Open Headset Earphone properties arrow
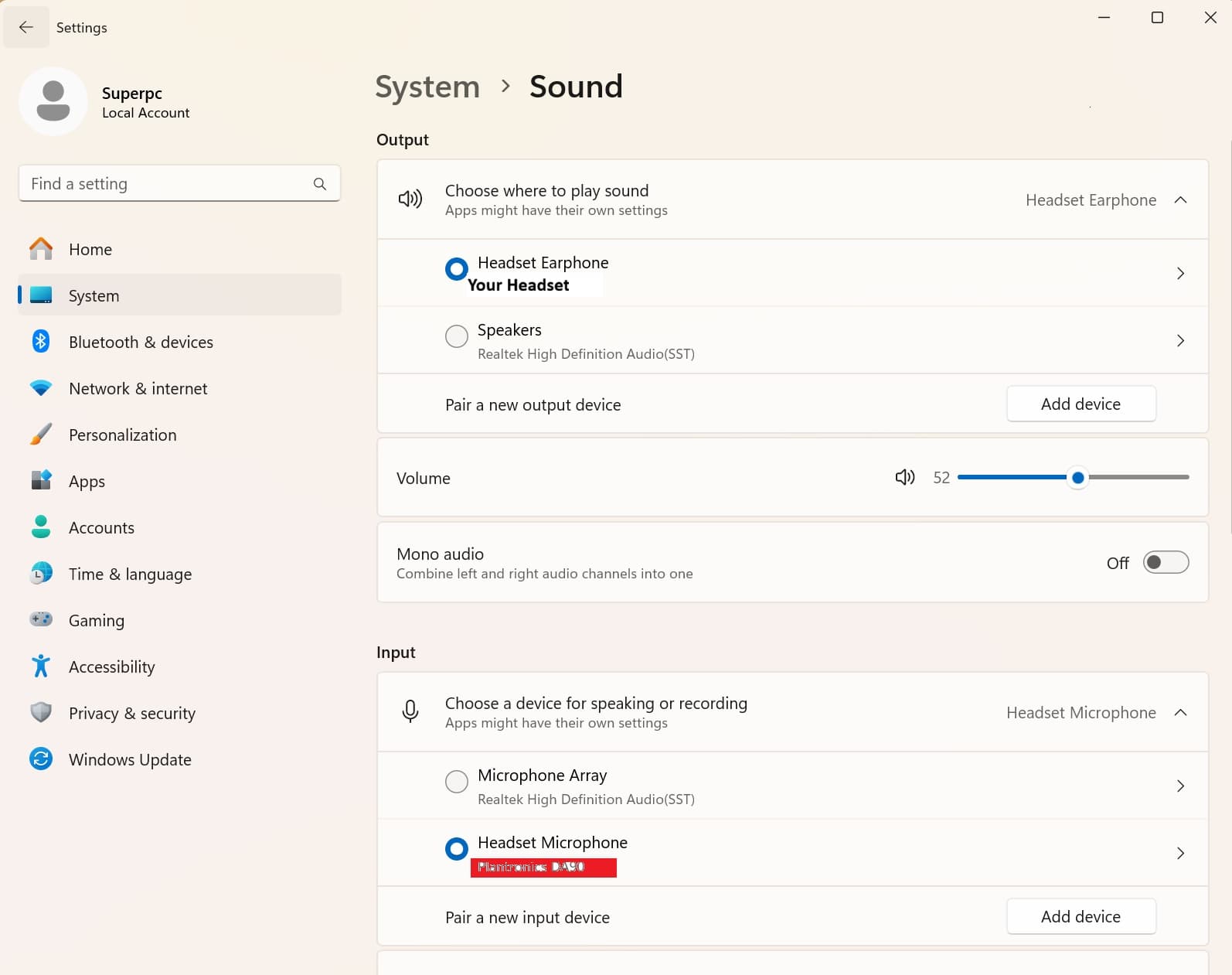This screenshot has height=975, width=1232. [x=1180, y=274]
